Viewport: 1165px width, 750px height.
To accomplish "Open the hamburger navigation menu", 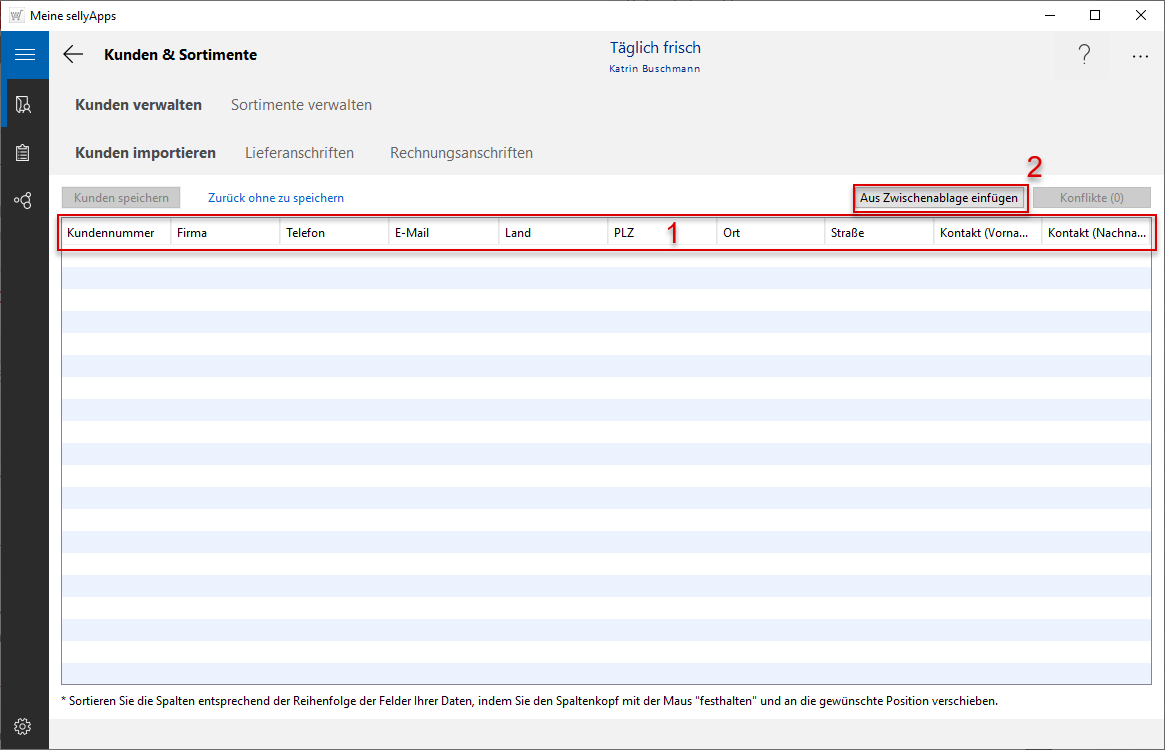I will 24,55.
